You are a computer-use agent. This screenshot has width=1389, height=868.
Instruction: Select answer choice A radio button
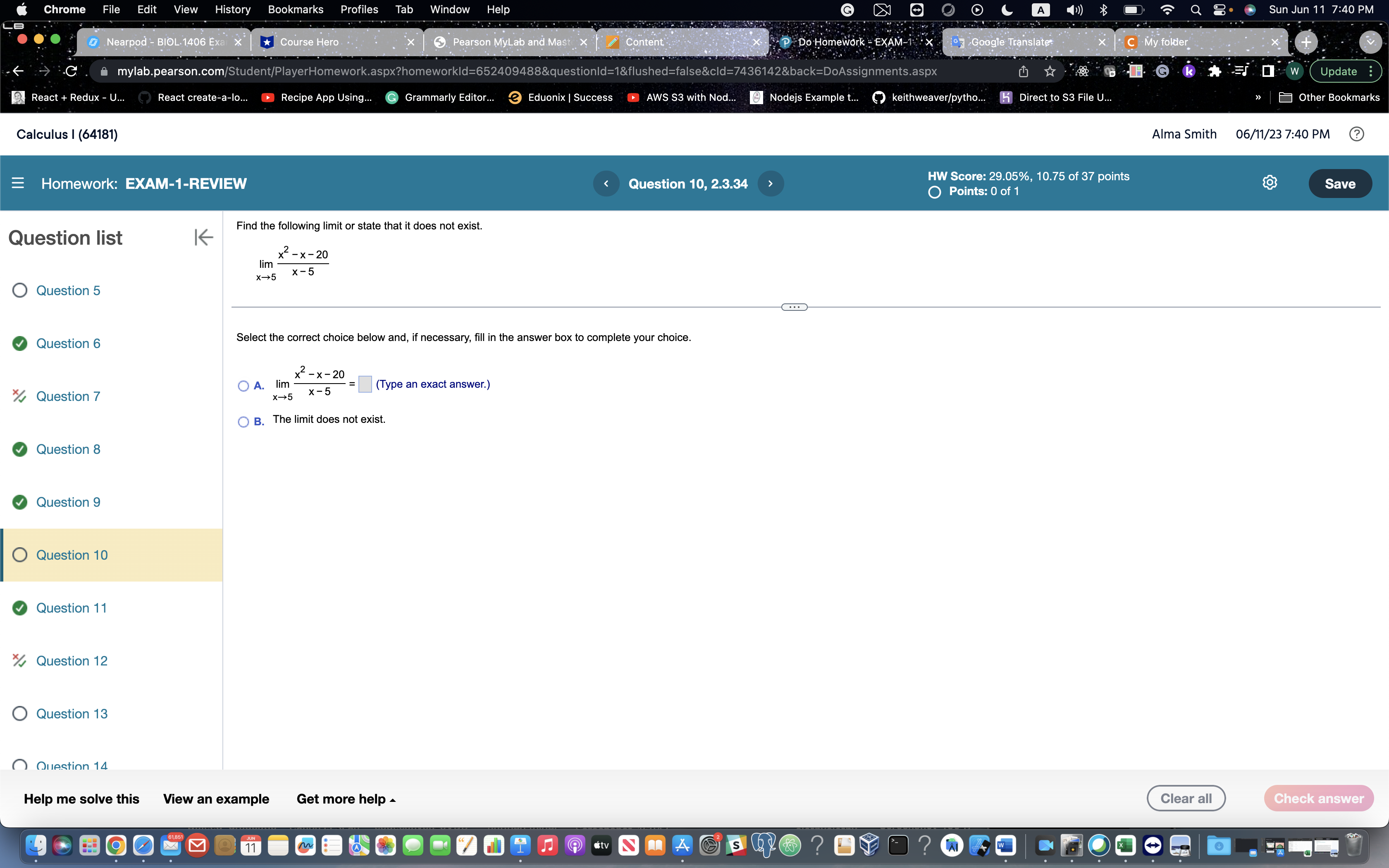click(x=243, y=386)
